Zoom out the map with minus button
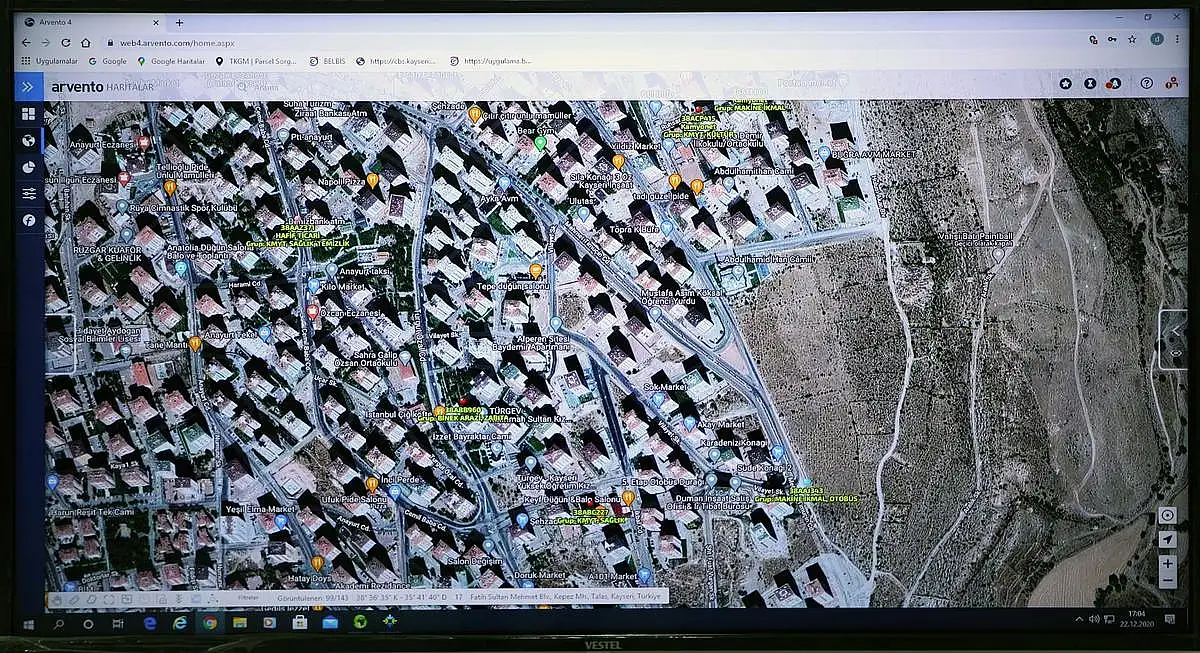Viewport: 1200px width, 653px height. [x=1167, y=581]
